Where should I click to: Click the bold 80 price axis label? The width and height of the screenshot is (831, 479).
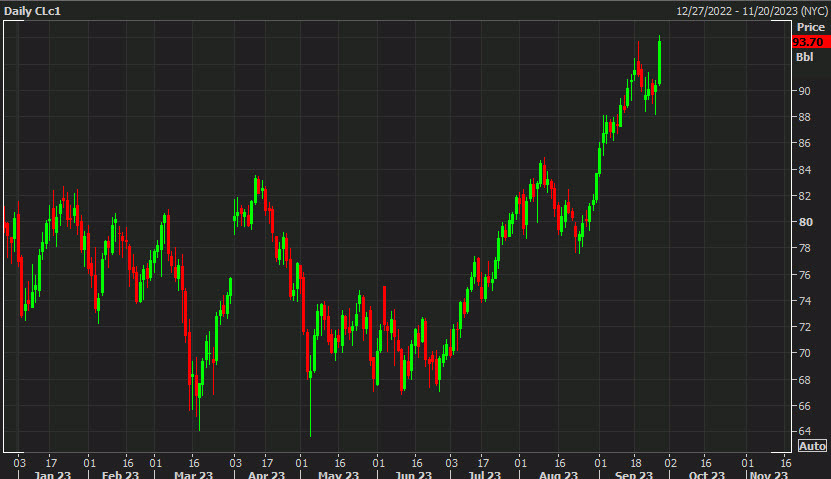pyautogui.click(x=806, y=222)
